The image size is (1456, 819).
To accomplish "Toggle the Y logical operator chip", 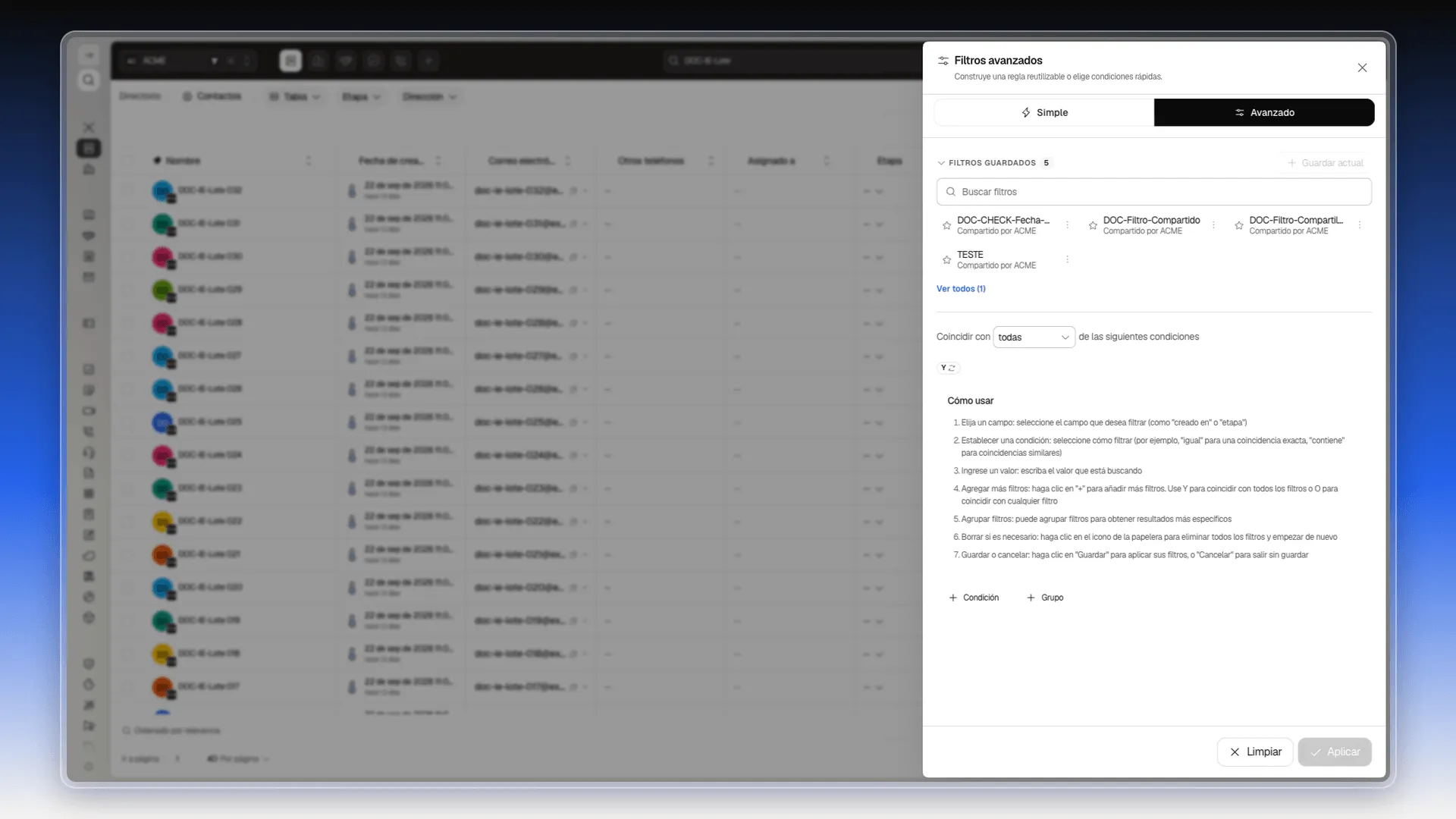I will pyautogui.click(x=948, y=368).
